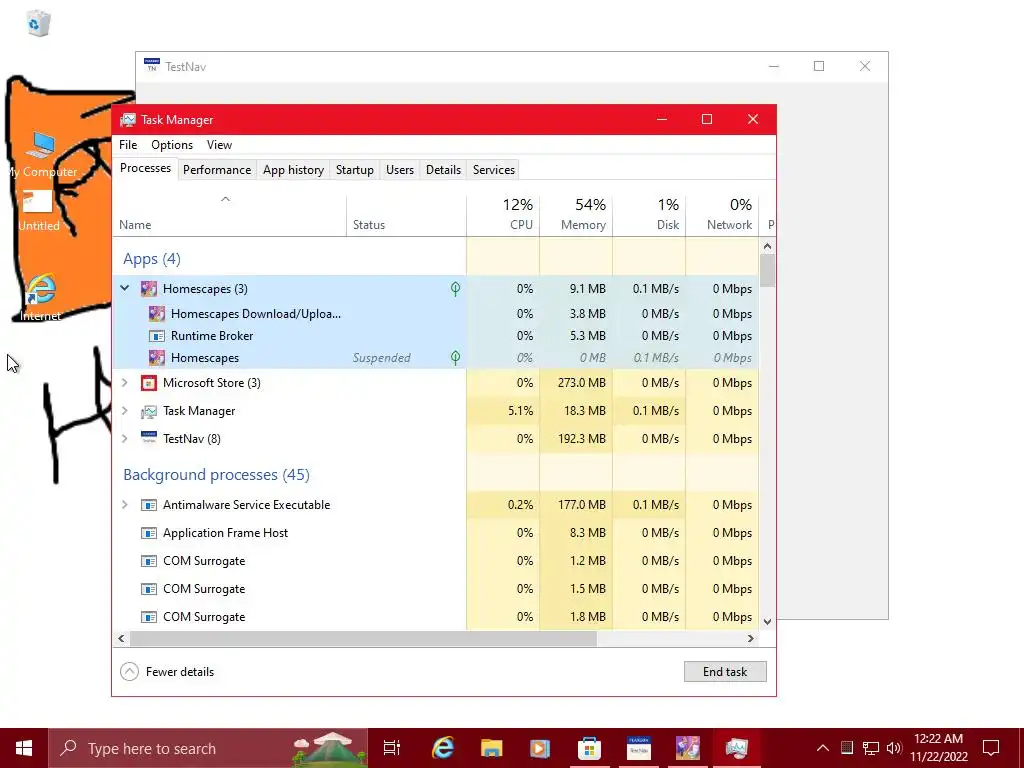Viewport: 1024px width, 768px height.
Task: Expand Antimalware Service Executable group
Action: pyautogui.click(x=125, y=505)
